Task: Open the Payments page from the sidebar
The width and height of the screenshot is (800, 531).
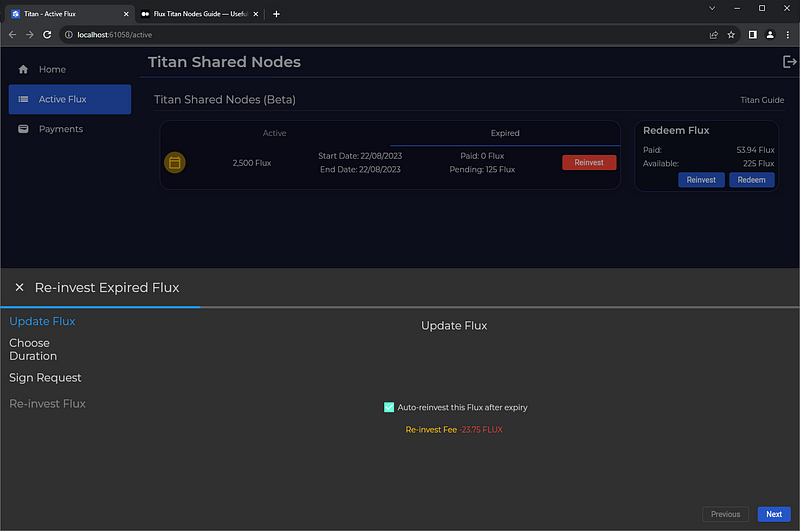Action: (61, 129)
